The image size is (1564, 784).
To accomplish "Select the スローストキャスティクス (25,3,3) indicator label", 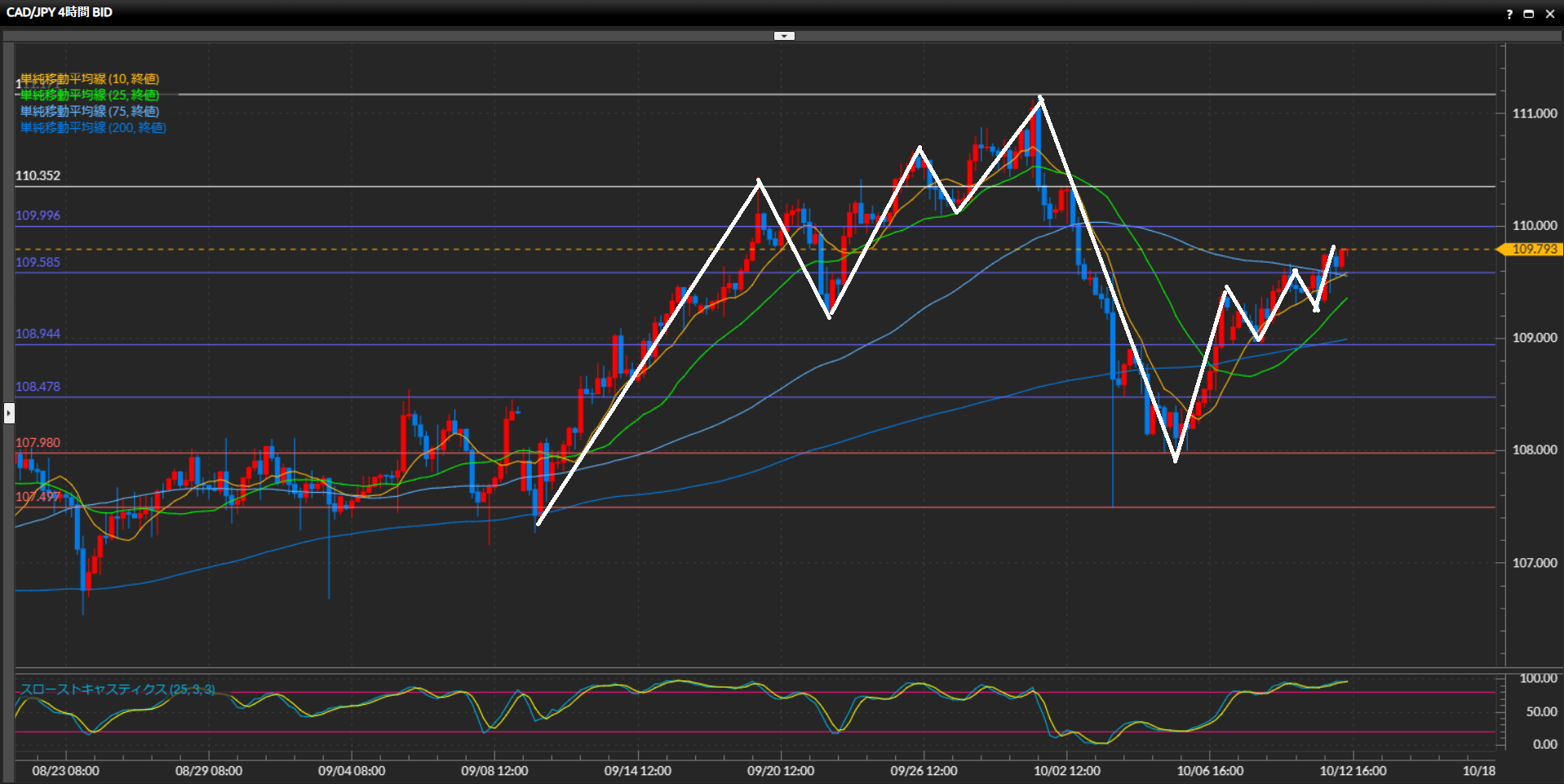I will (117, 689).
